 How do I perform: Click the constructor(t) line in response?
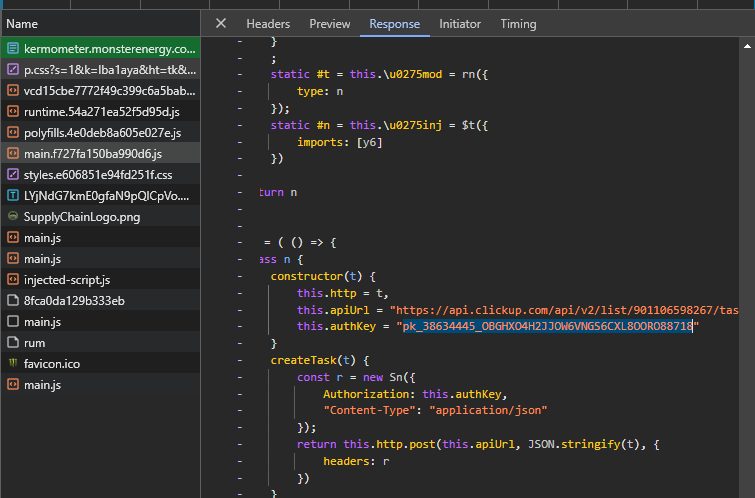(x=323, y=276)
